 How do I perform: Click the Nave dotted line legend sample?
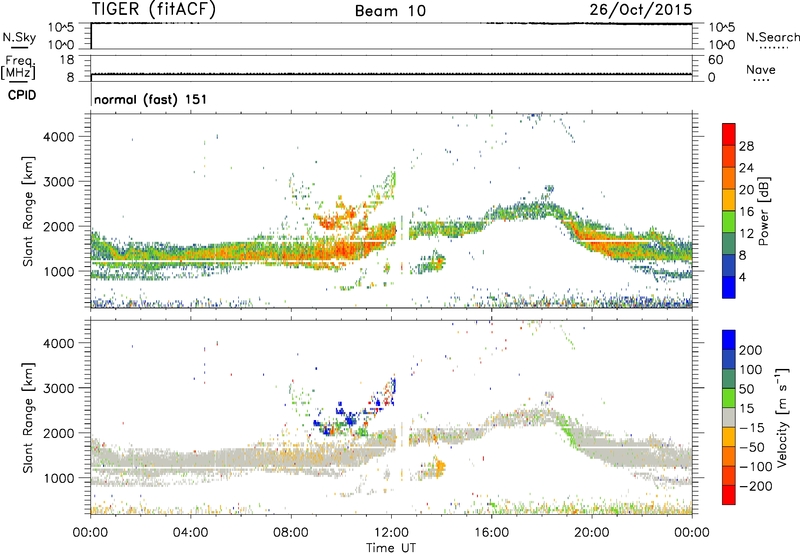(x=761, y=81)
